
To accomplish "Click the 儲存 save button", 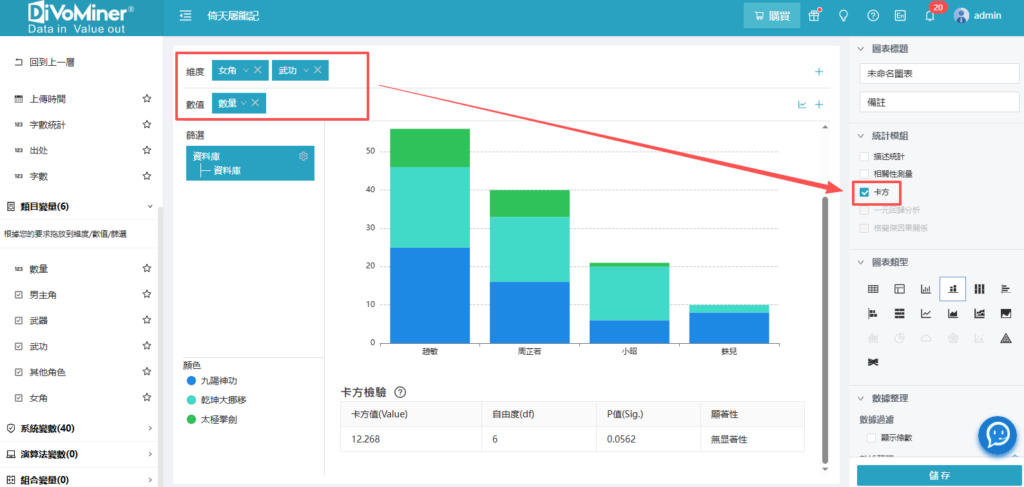I will [938, 475].
